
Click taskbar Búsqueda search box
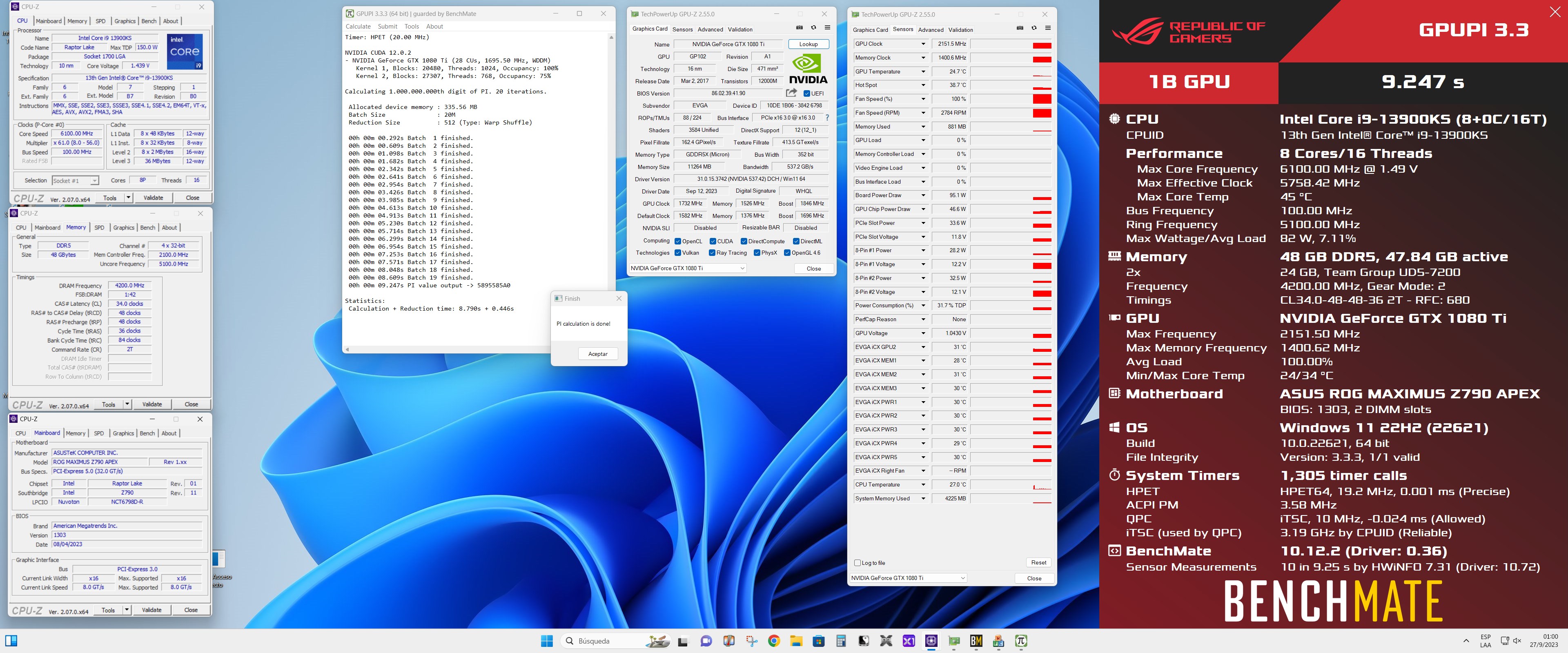(x=616, y=641)
